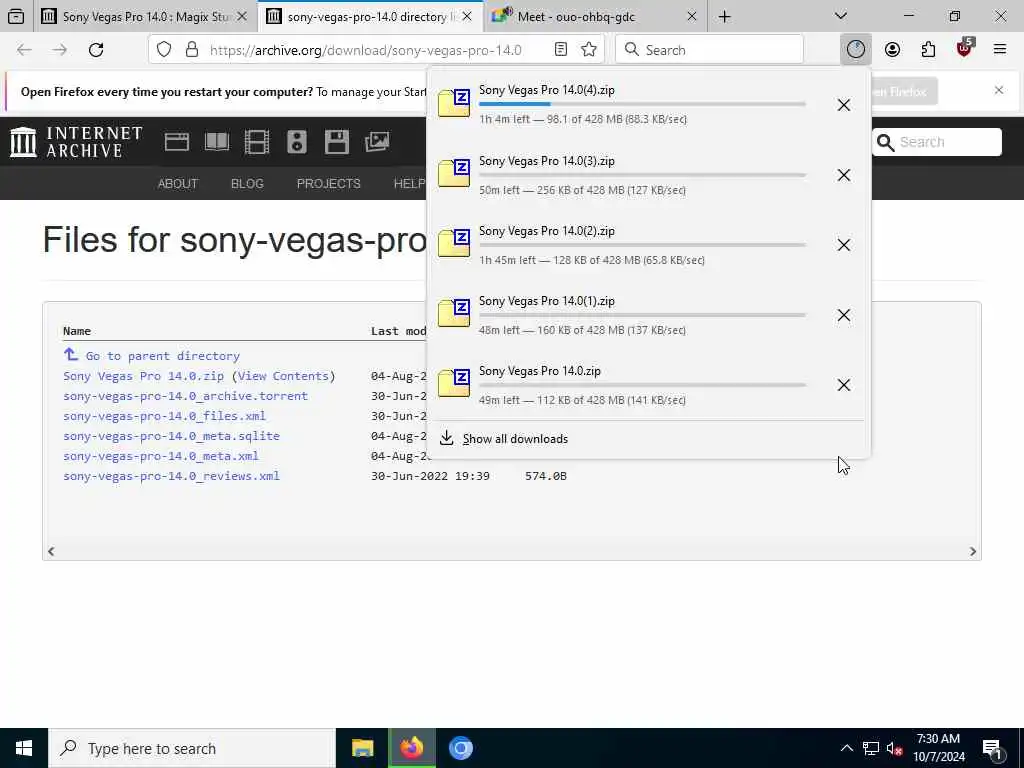Open sony-vegas-pro-14.0_meta.sqlite link
Image resolution: width=1024 pixels, height=768 pixels.
click(171, 436)
